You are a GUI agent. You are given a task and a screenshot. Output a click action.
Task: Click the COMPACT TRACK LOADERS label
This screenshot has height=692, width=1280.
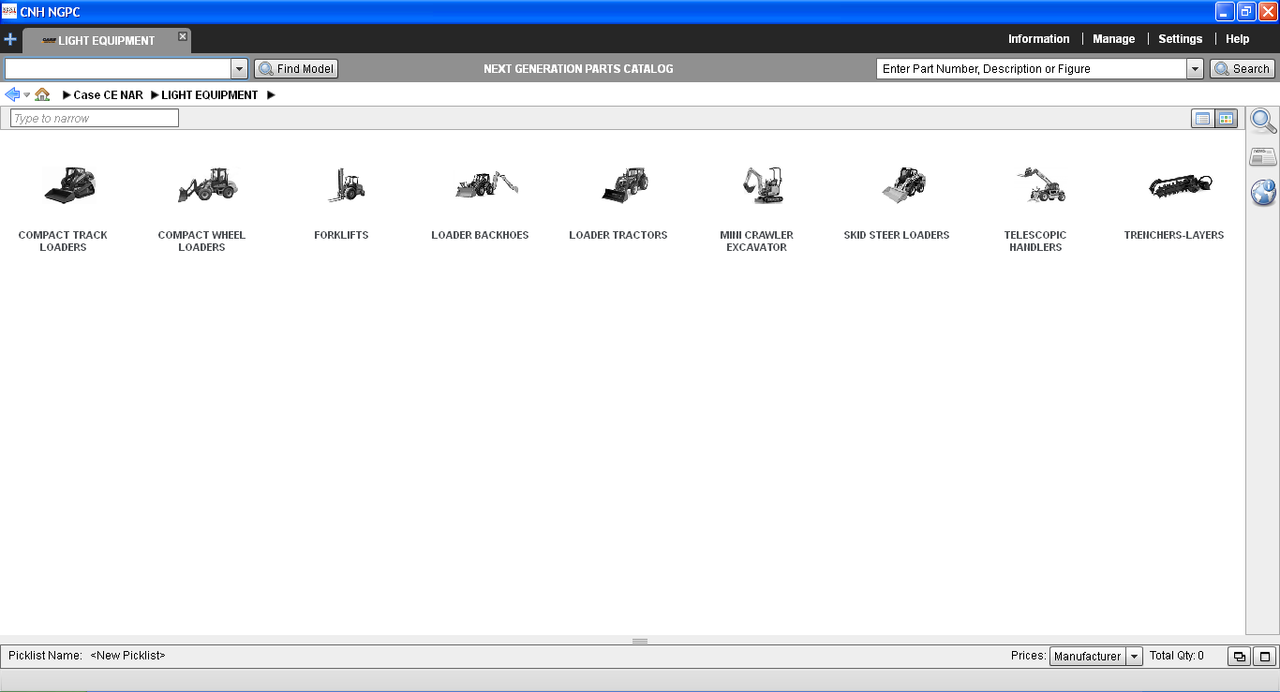[x=63, y=241]
